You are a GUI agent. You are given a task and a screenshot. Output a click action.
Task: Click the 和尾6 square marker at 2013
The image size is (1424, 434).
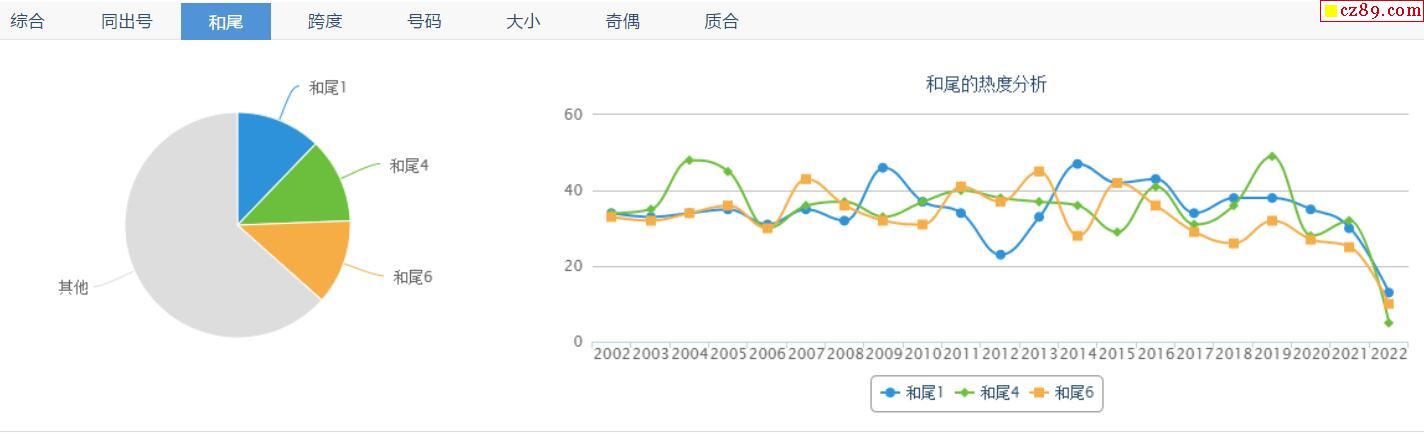click(x=1039, y=171)
